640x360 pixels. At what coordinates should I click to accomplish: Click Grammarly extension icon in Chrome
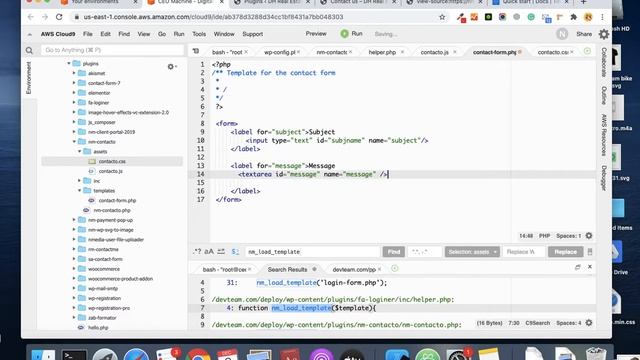click(531, 17)
